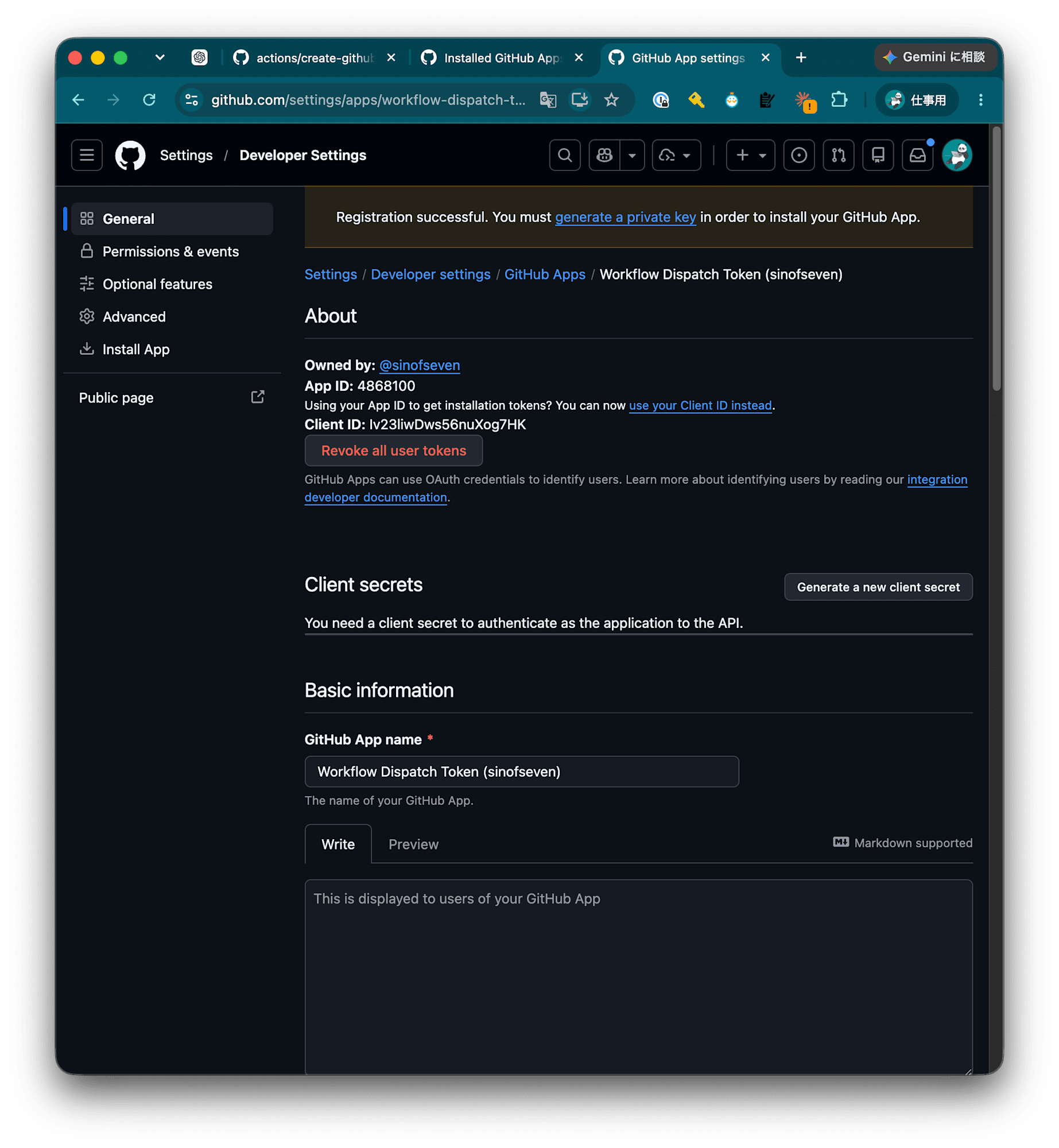Open Copilot chat icon in header
The image size is (1059, 1148).
pyautogui.click(x=604, y=155)
